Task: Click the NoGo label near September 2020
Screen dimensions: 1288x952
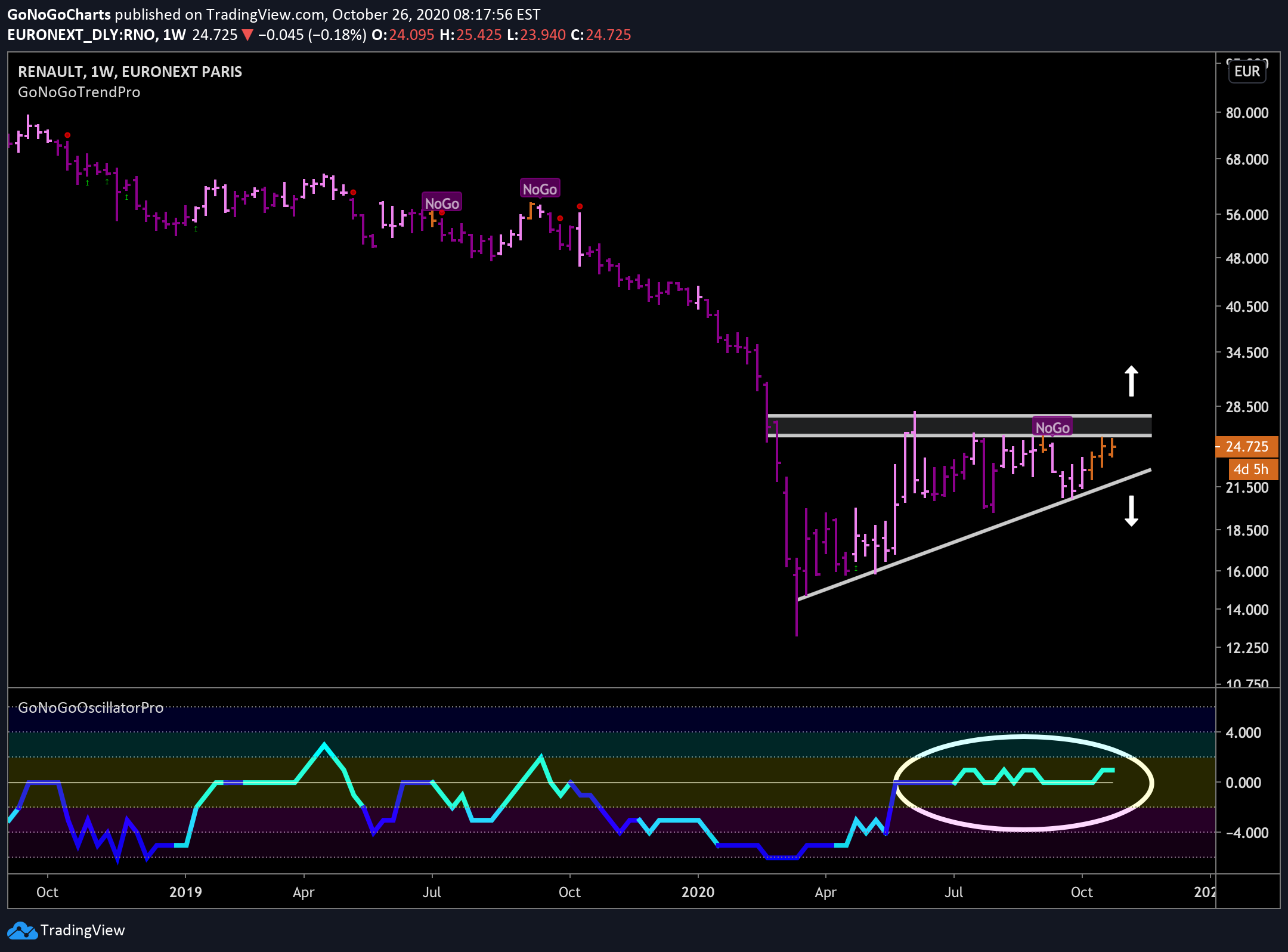Action: pos(1052,428)
